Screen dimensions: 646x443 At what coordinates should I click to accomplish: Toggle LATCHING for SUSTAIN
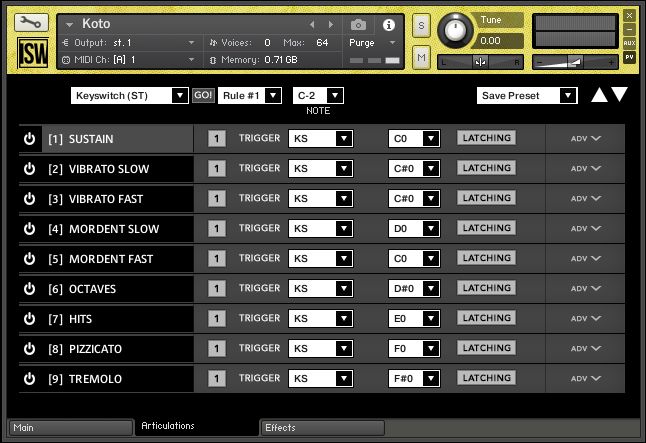486,138
